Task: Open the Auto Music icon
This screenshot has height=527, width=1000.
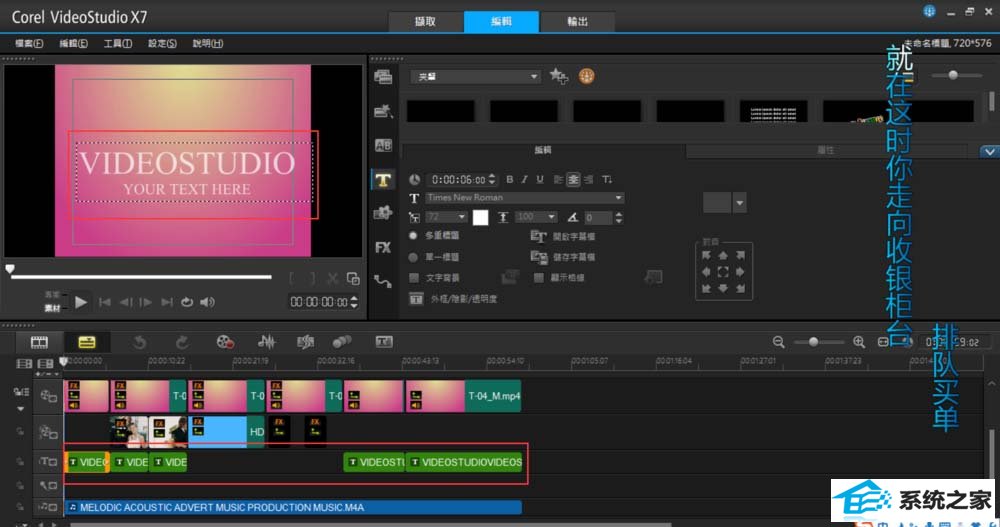Action: point(305,342)
